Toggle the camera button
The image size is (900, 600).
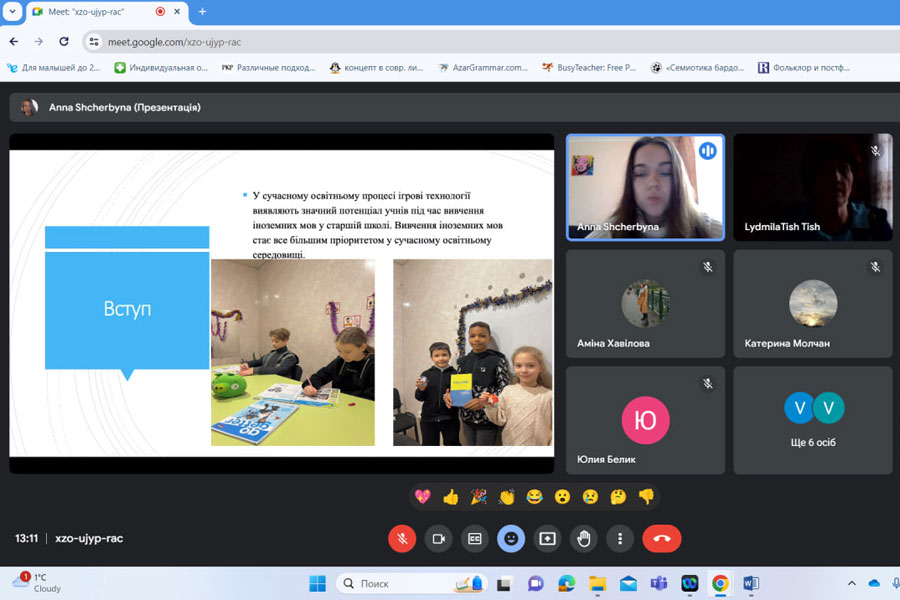click(439, 539)
